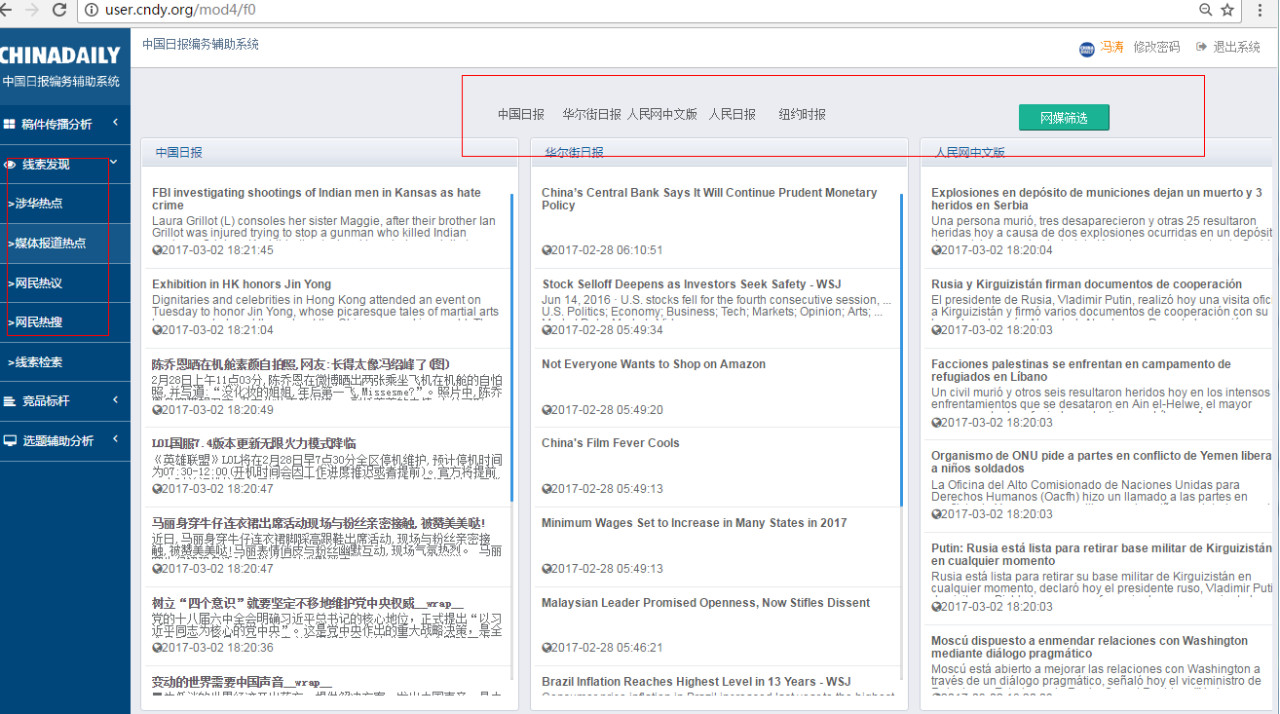The width and height of the screenshot is (1280, 714).
Task: Click the timestamp 2017-03-02 18:21:45
Action: tap(218, 250)
